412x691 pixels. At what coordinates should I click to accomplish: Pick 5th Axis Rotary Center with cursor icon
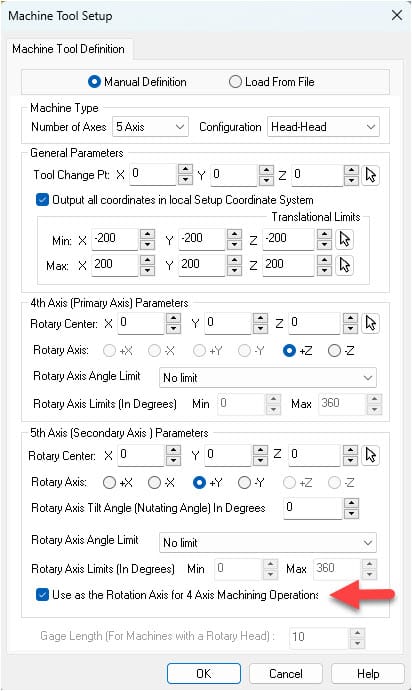point(371,455)
